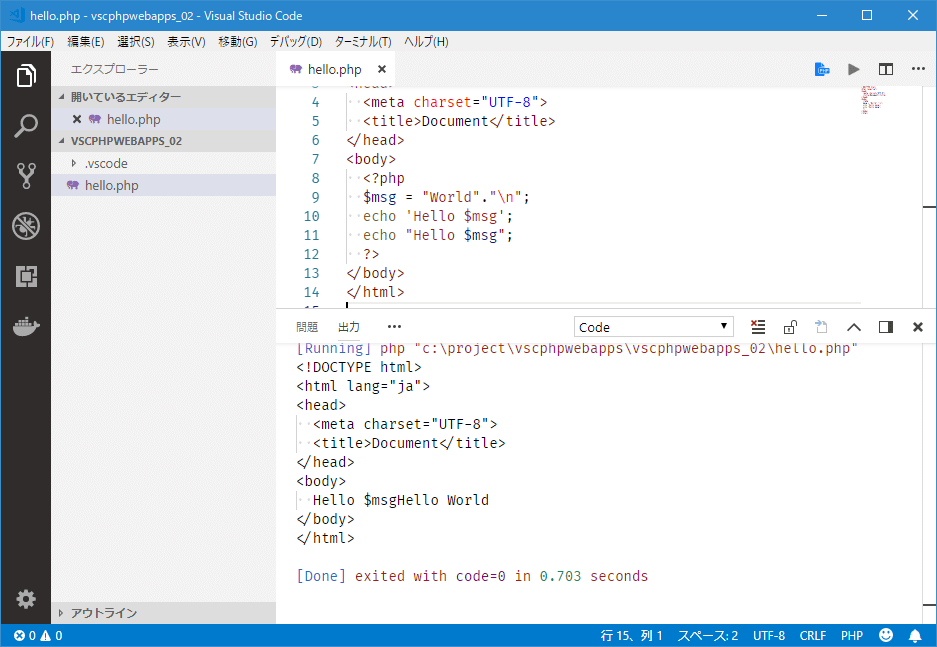Toggle the panel position icon
This screenshot has width=937, height=647.
click(884, 326)
